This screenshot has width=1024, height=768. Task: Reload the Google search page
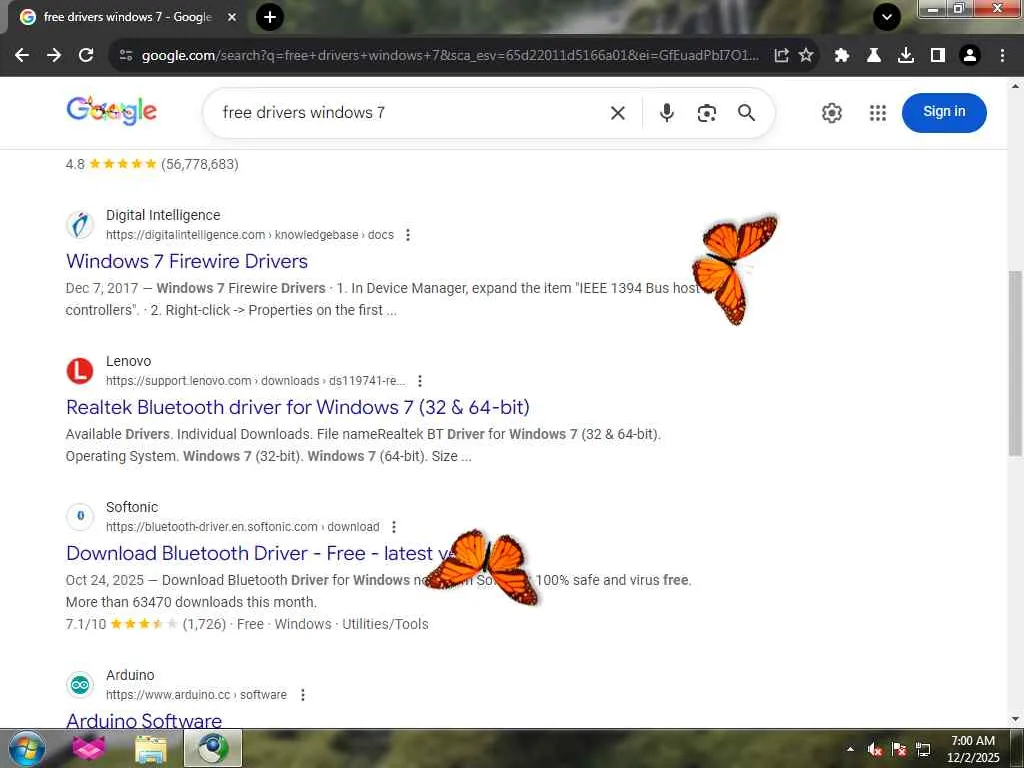[x=86, y=56]
